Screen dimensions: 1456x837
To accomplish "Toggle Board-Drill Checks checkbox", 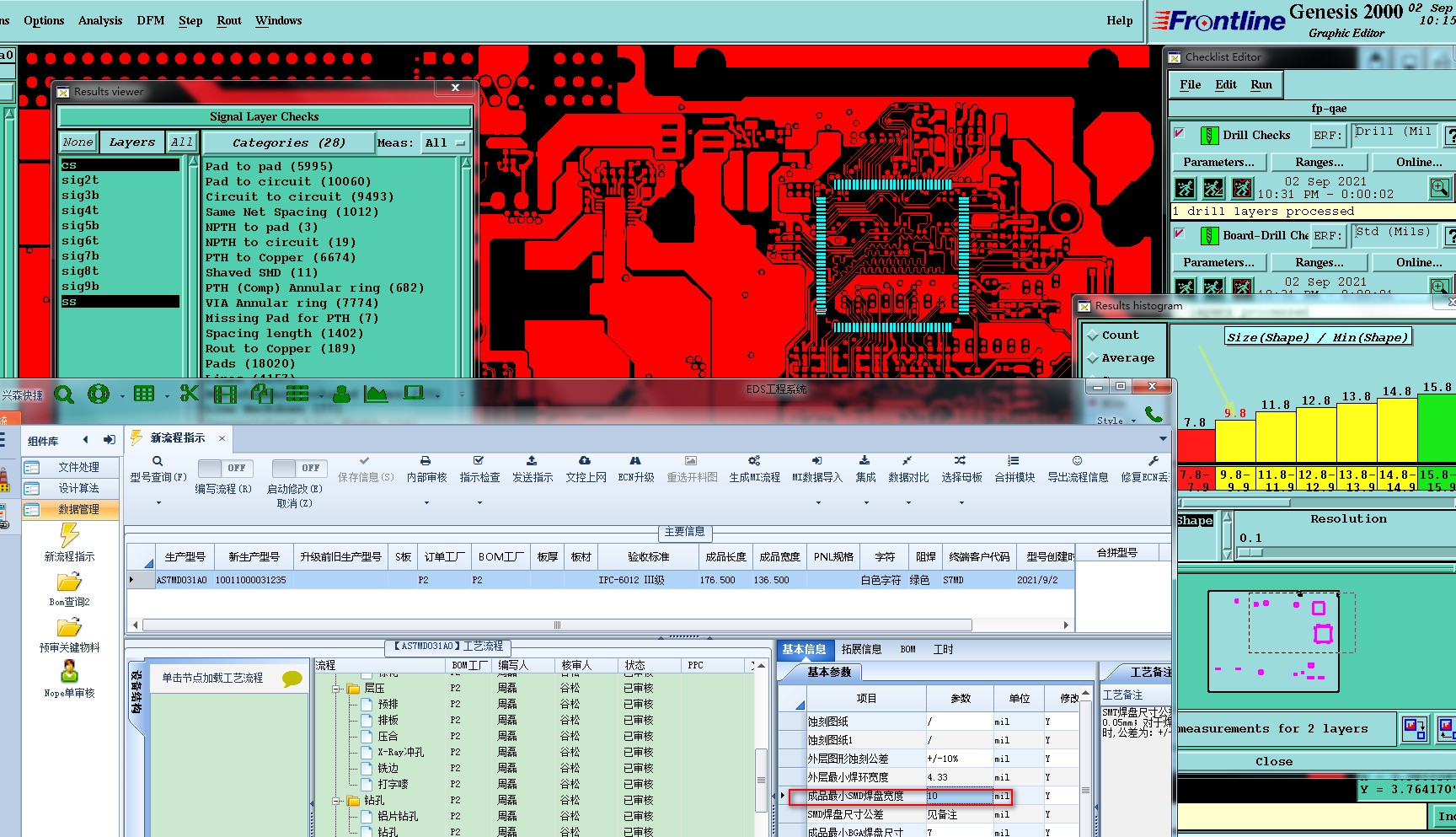I will [x=1180, y=233].
